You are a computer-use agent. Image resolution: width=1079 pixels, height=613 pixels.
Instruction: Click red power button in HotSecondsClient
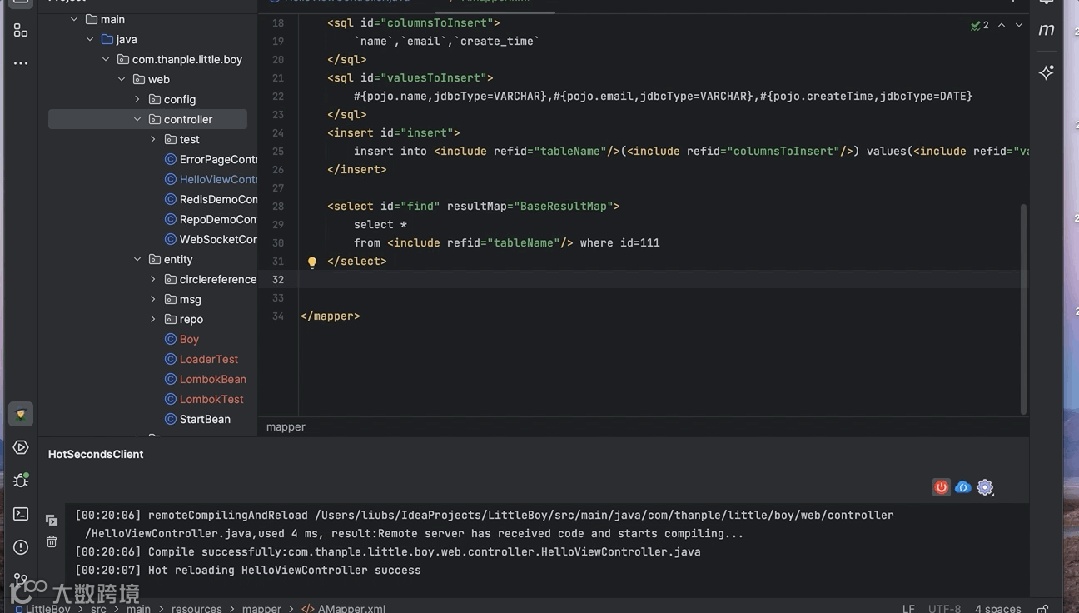pyautogui.click(x=941, y=487)
